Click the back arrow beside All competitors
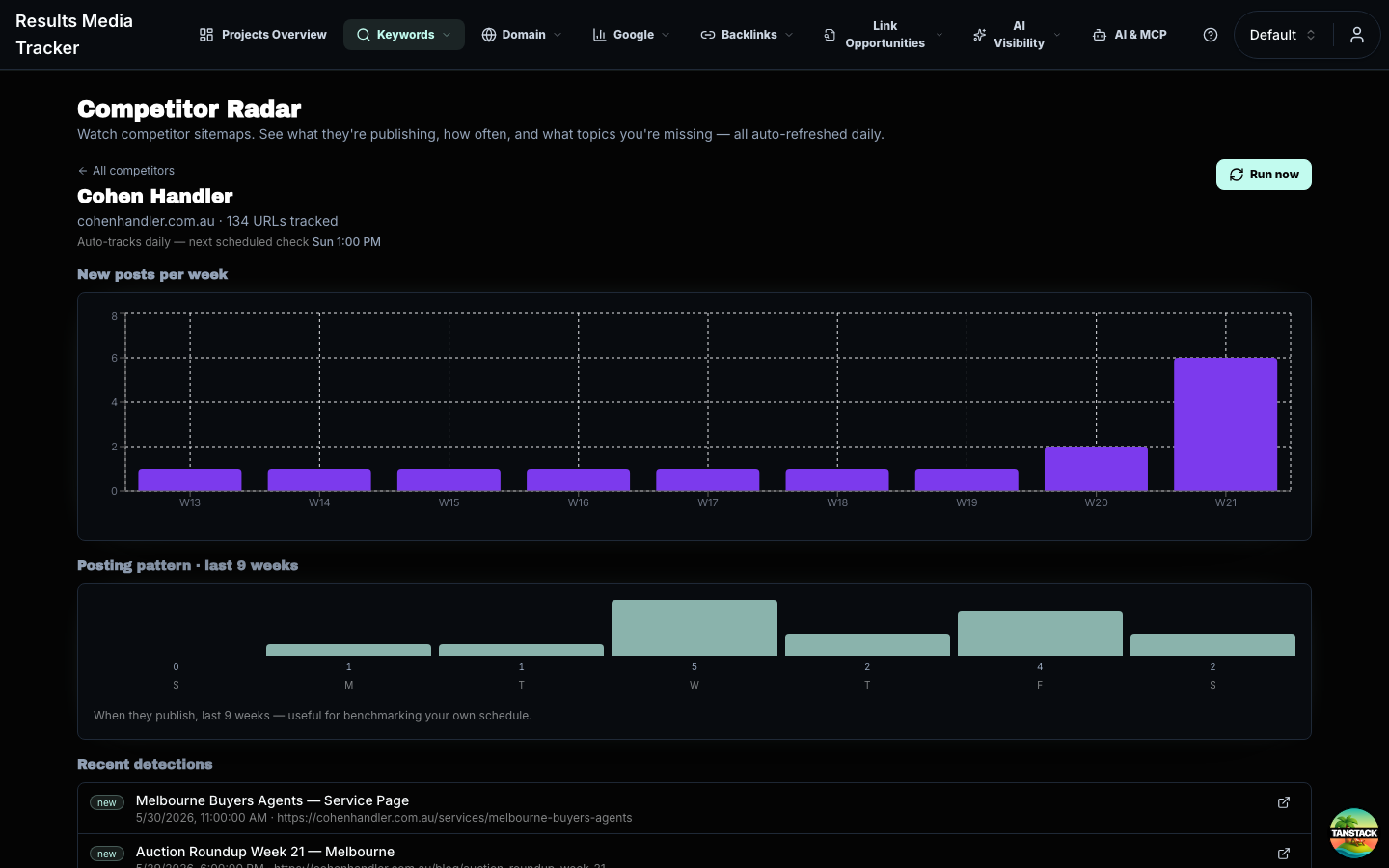This screenshot has height=868, width=1389. 83,171
